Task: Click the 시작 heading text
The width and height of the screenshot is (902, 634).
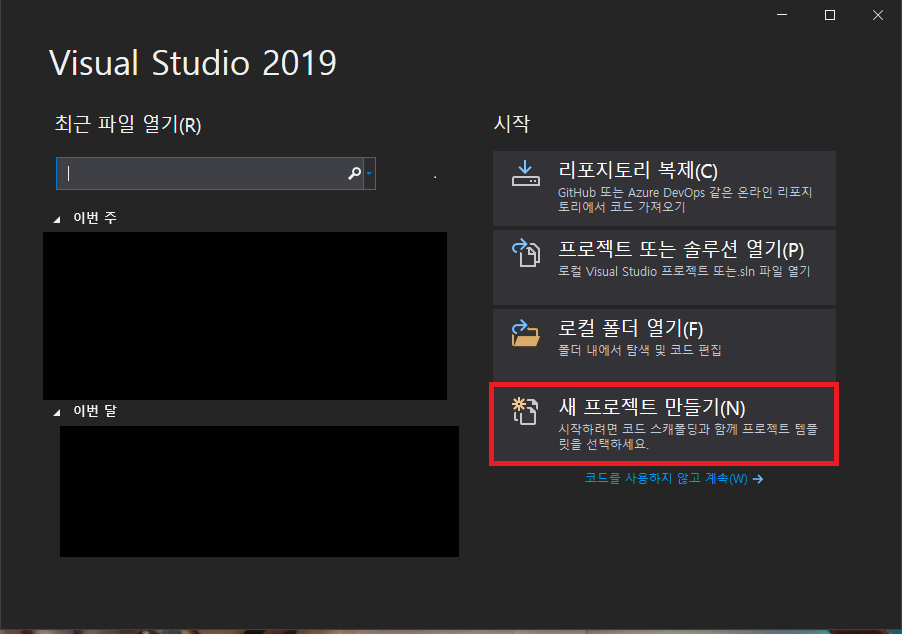Action: pos(511,124)
